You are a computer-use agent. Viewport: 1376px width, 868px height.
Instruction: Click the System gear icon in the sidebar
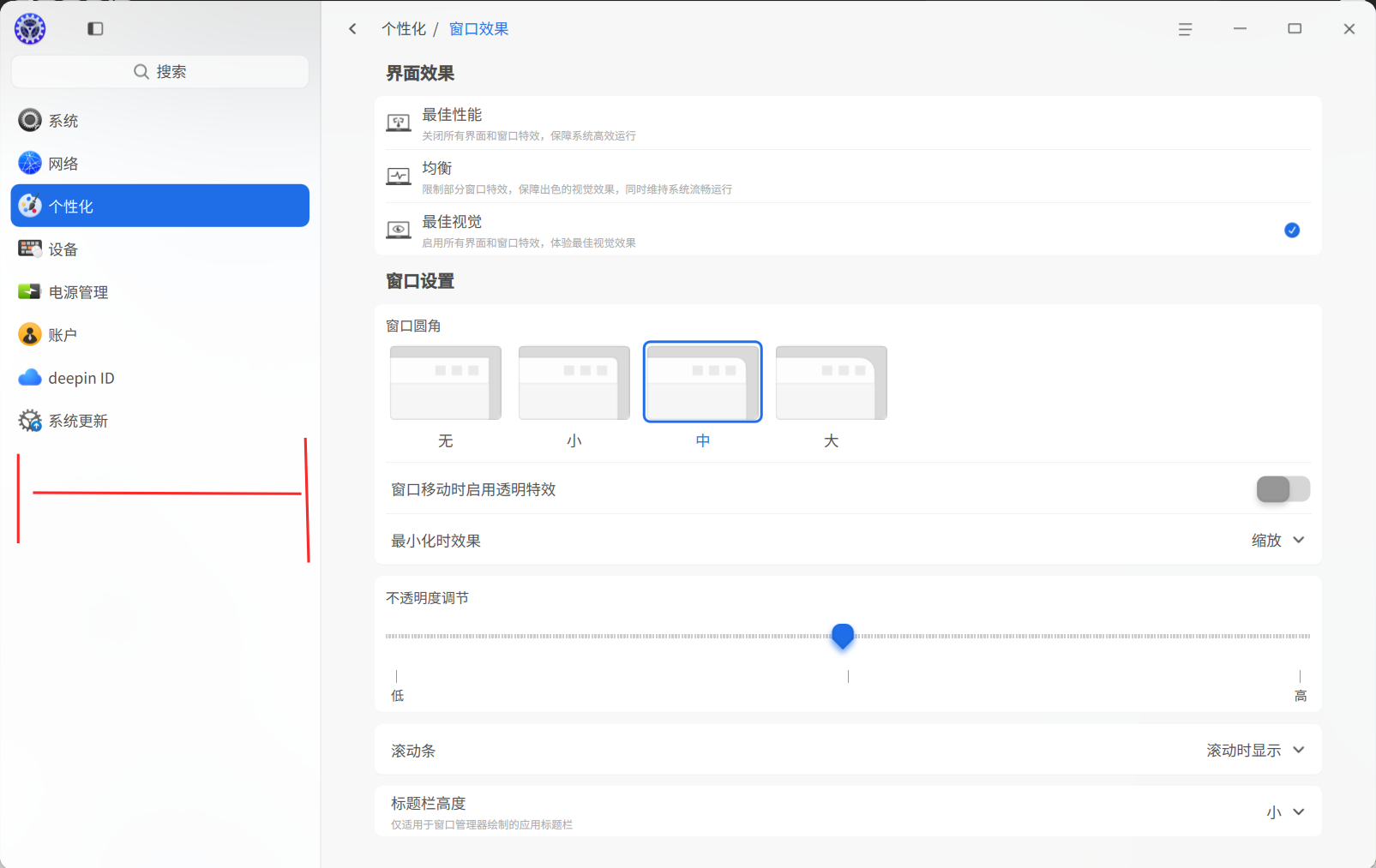point(30,120)
